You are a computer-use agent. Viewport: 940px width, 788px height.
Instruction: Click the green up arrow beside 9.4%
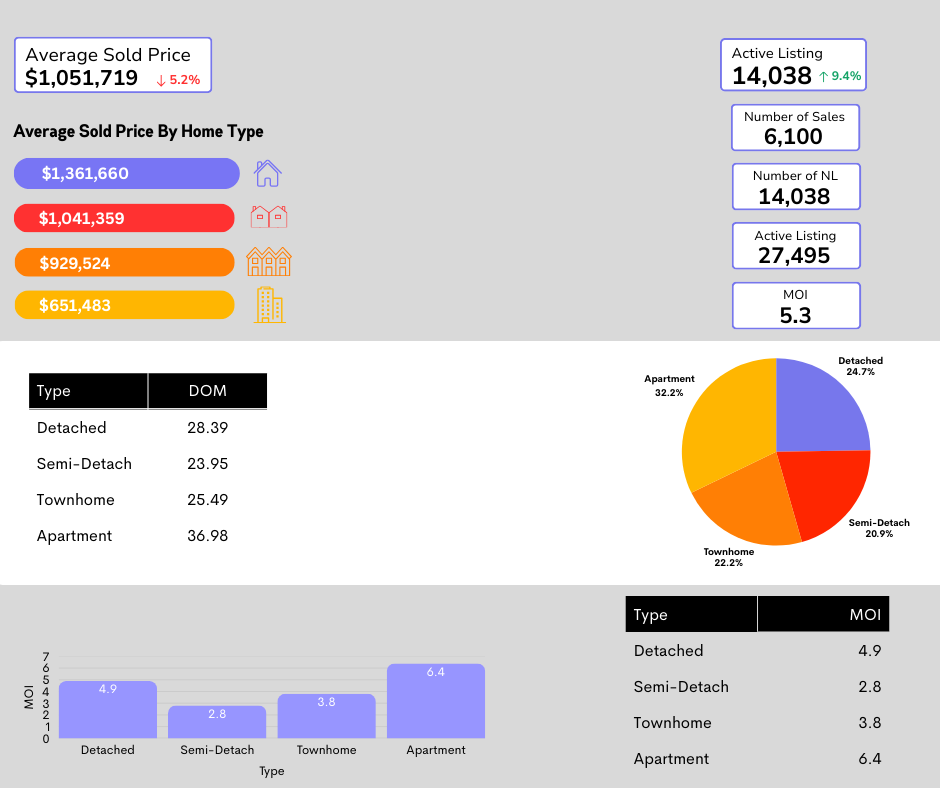(x=823, y=76)
